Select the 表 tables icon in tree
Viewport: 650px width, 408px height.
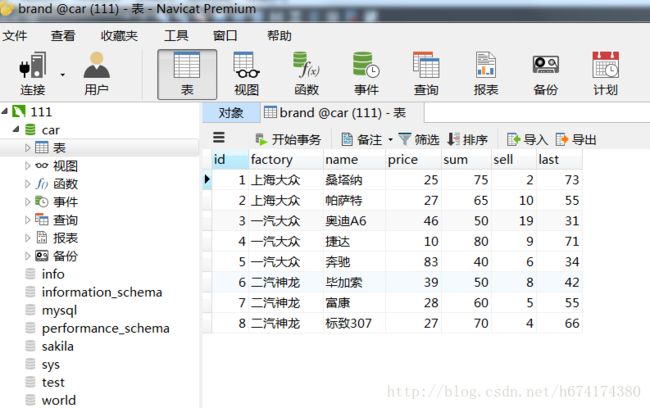click(41, 147)
